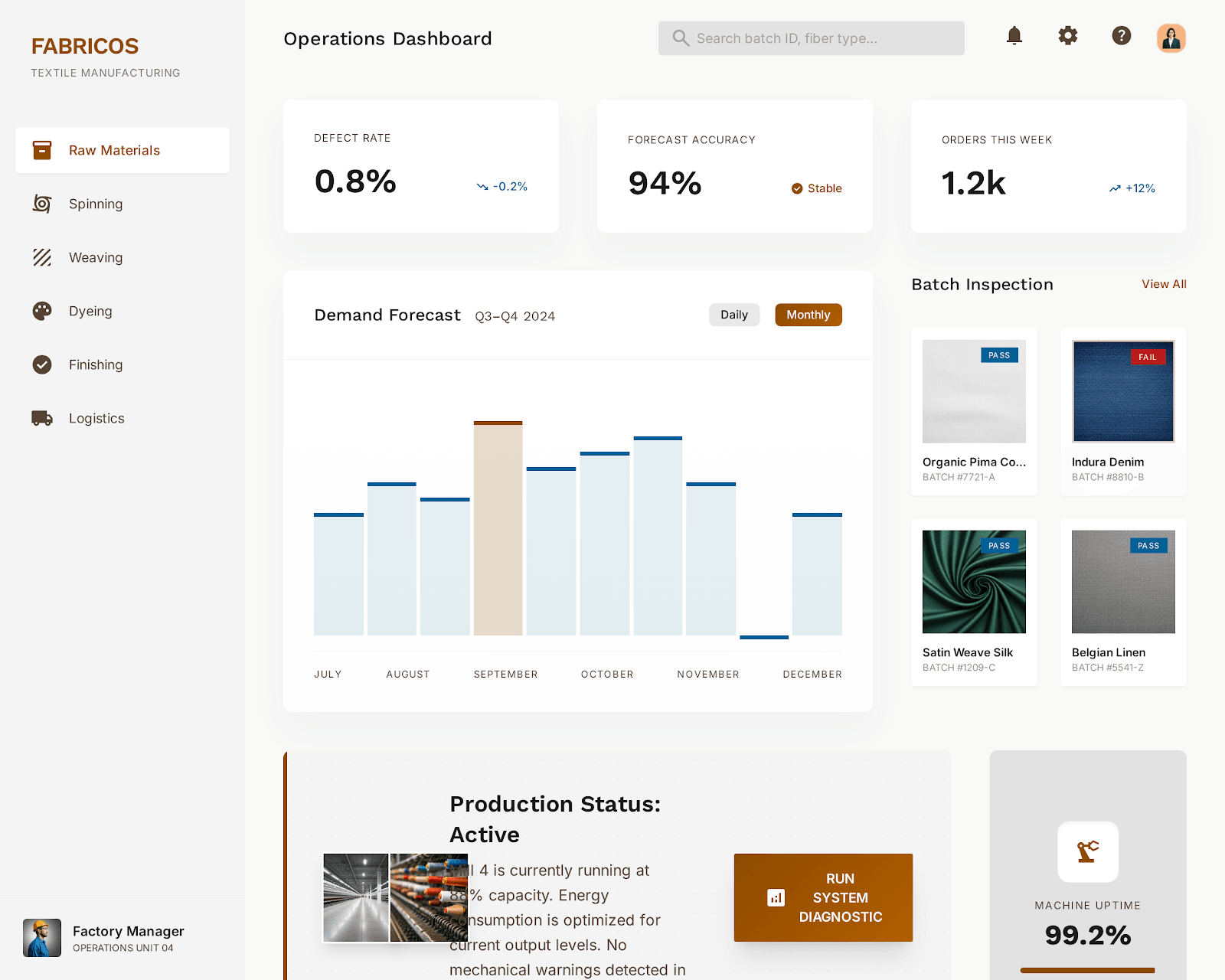Viewport: 1225px width, 980px height.
Task: Select the Dyeing palette icon
Action: [x=42, y=311]
